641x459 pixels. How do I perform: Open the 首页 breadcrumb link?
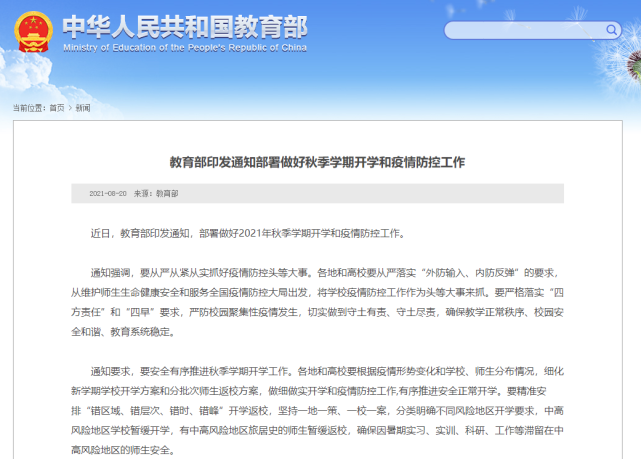[57, 108]
